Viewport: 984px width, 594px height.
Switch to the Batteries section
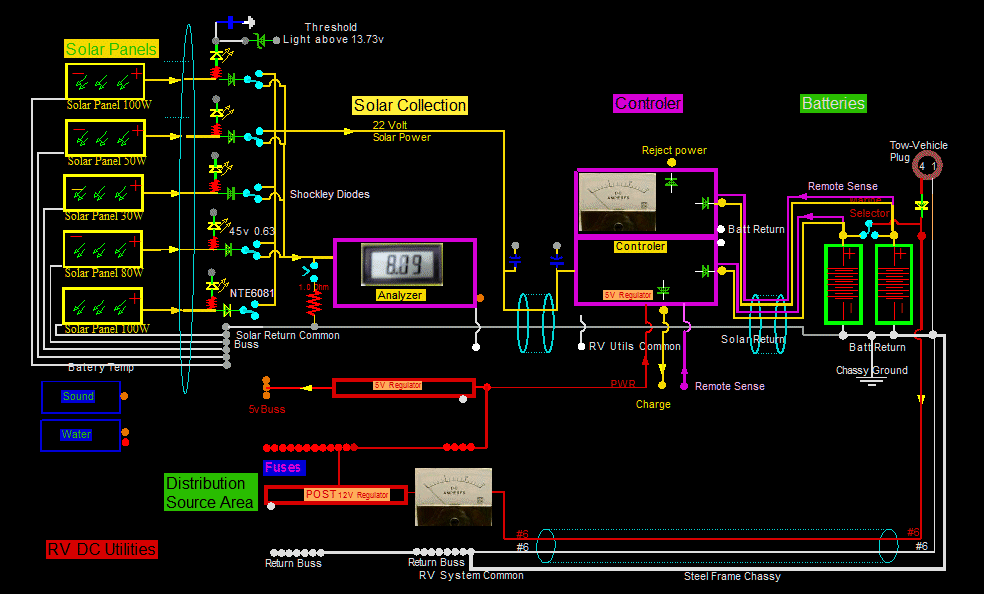click(x=832, y=103)
